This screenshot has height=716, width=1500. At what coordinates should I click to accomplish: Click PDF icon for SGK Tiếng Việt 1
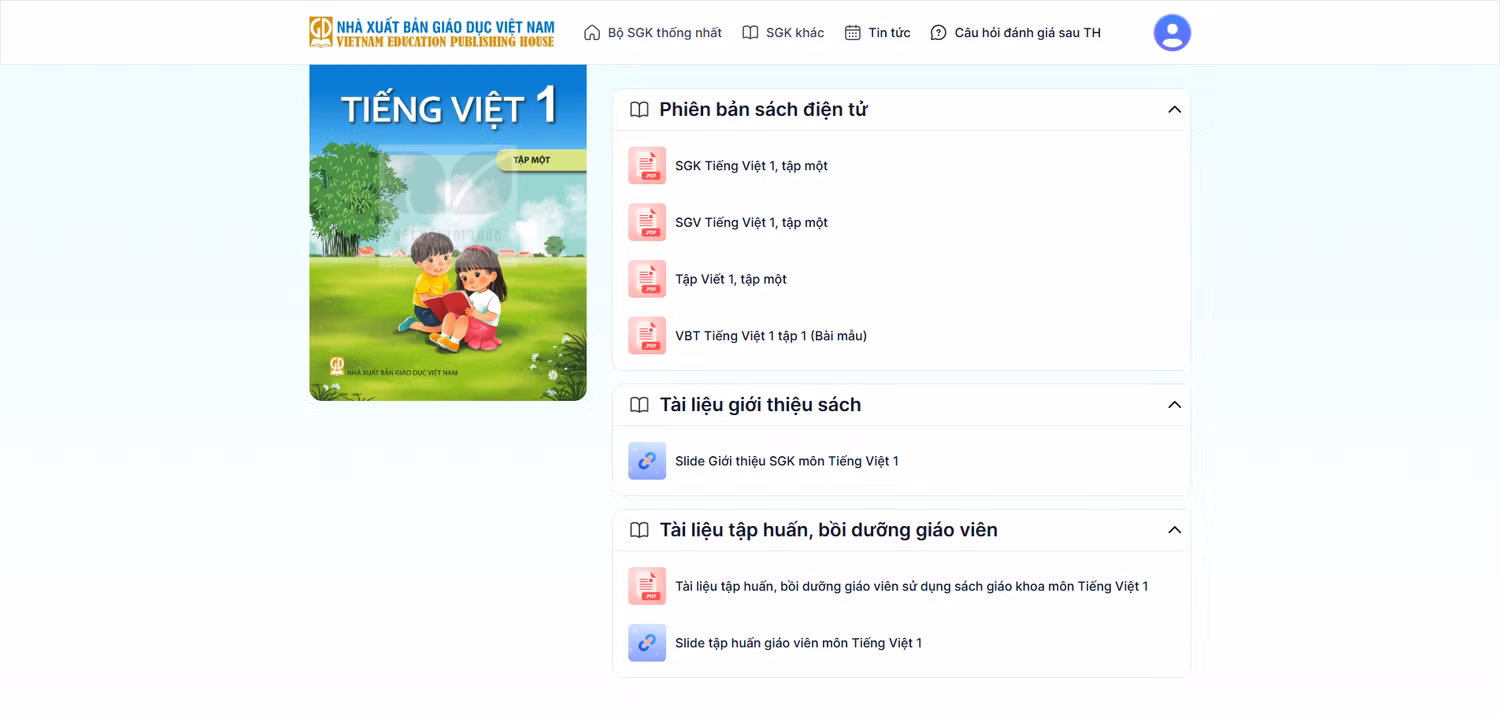pos(647,166)
